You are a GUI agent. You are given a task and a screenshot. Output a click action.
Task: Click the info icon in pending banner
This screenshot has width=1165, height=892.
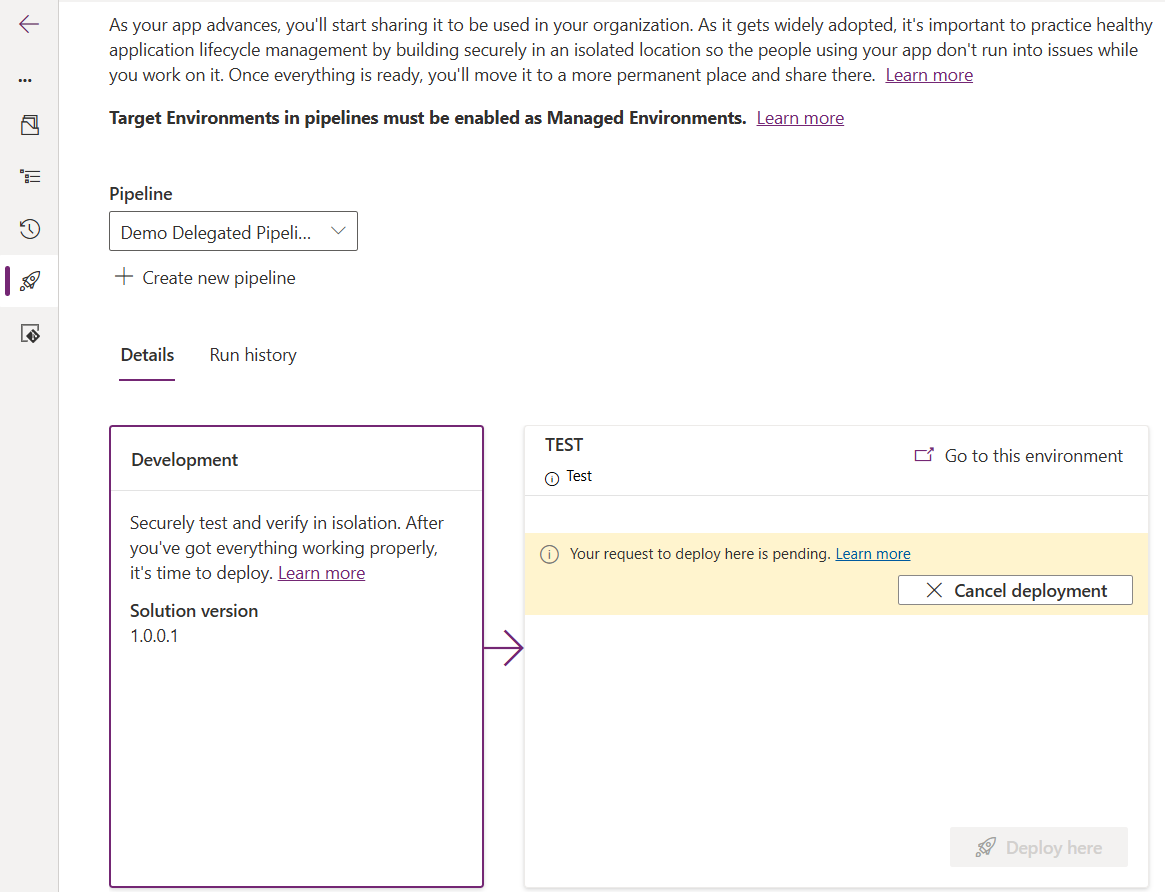click(x=549, y=555)
